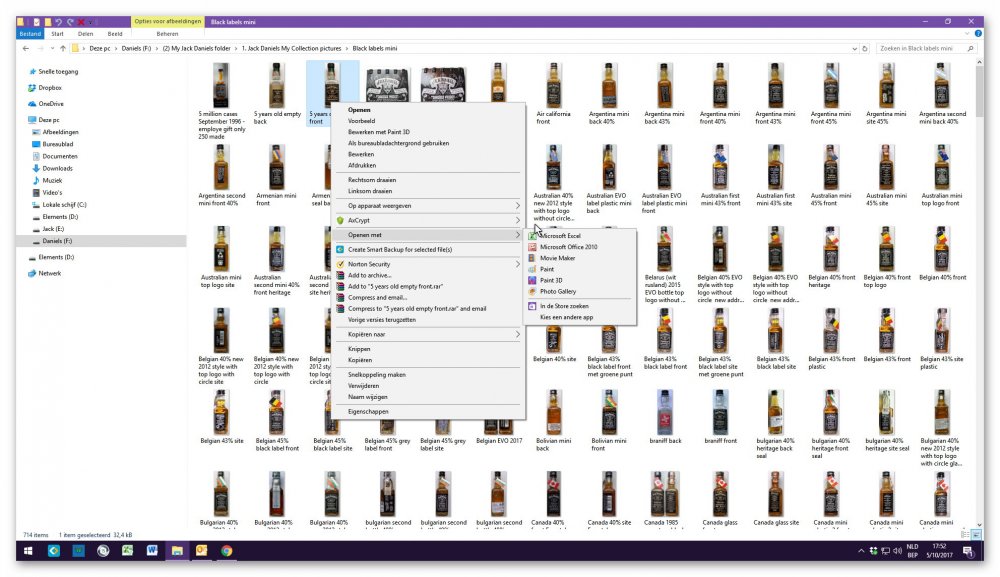Switch to the 'Beeld' ribbon tab
Screen dimensions: 1000x577
point(113,32)
